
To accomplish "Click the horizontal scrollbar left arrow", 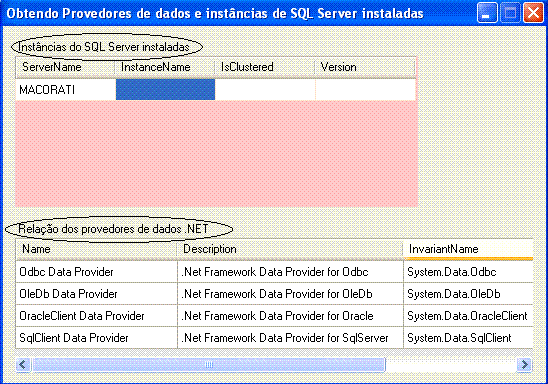I will pyautogui.click(x=23, y=365).
